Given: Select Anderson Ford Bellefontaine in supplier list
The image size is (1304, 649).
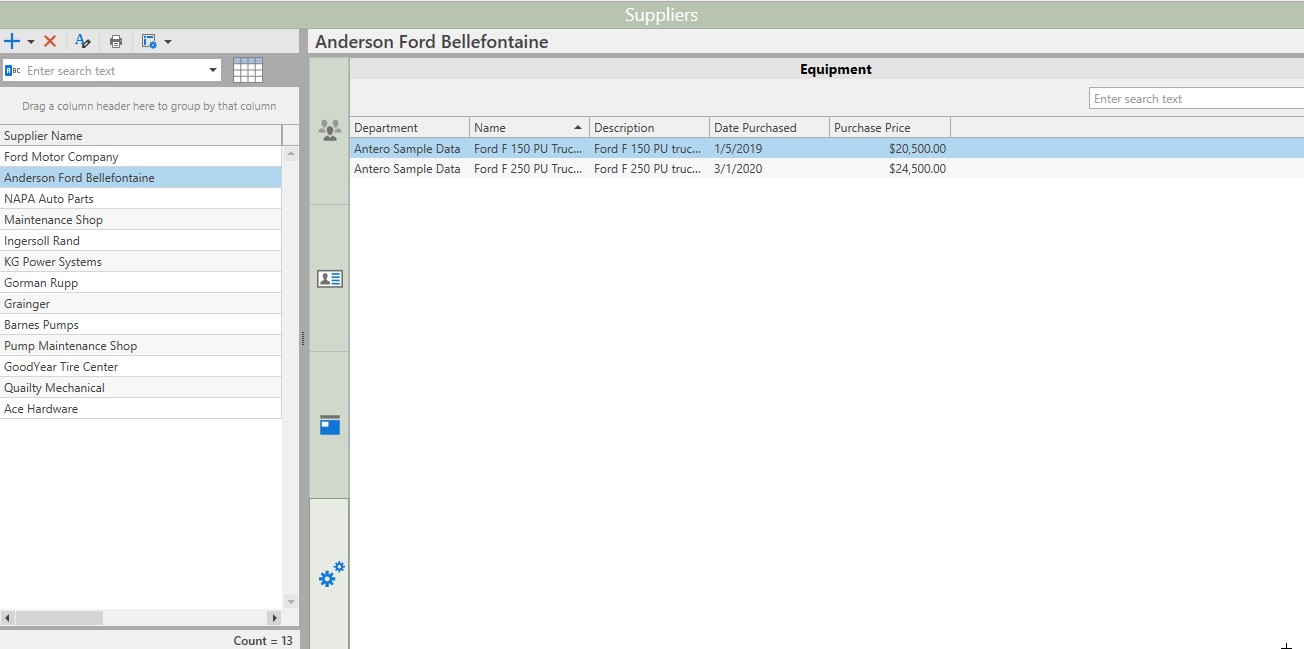Looking at the screenshot, I should point(141,177).
